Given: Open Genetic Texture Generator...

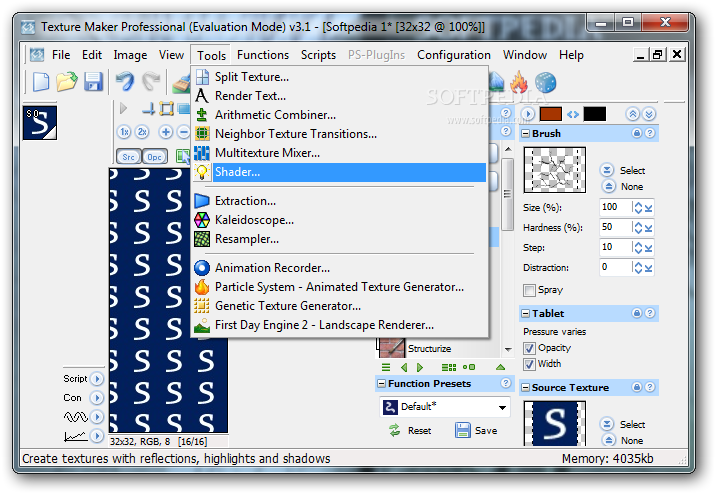Looking at the screenshot, I should point(340,305).
